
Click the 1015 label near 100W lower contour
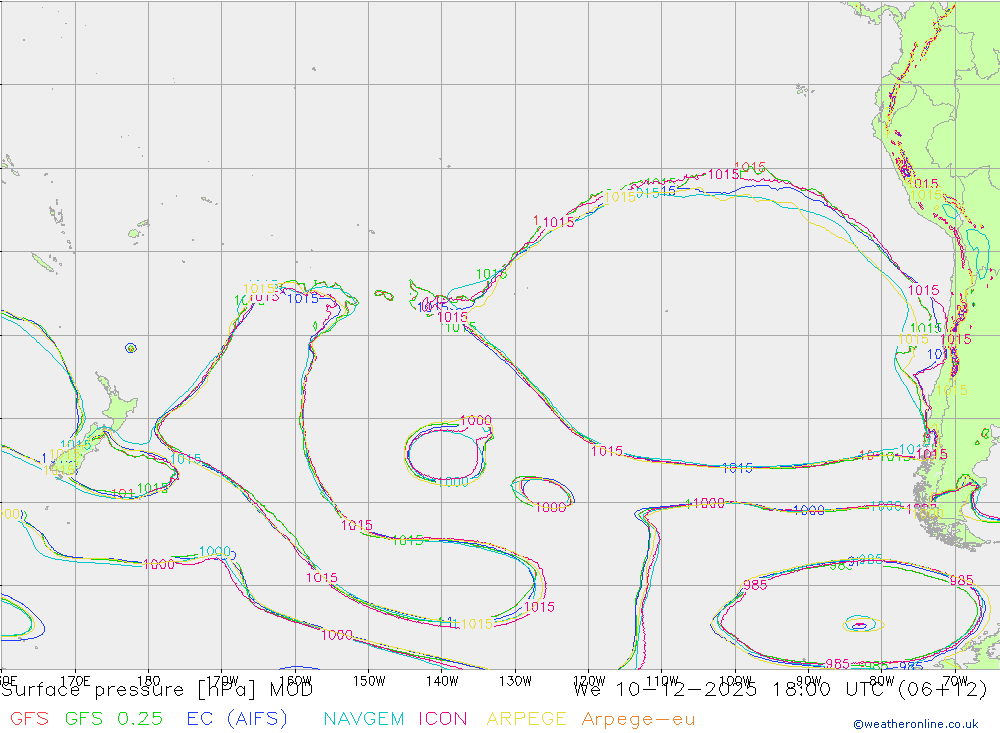[x=737, y=468]
